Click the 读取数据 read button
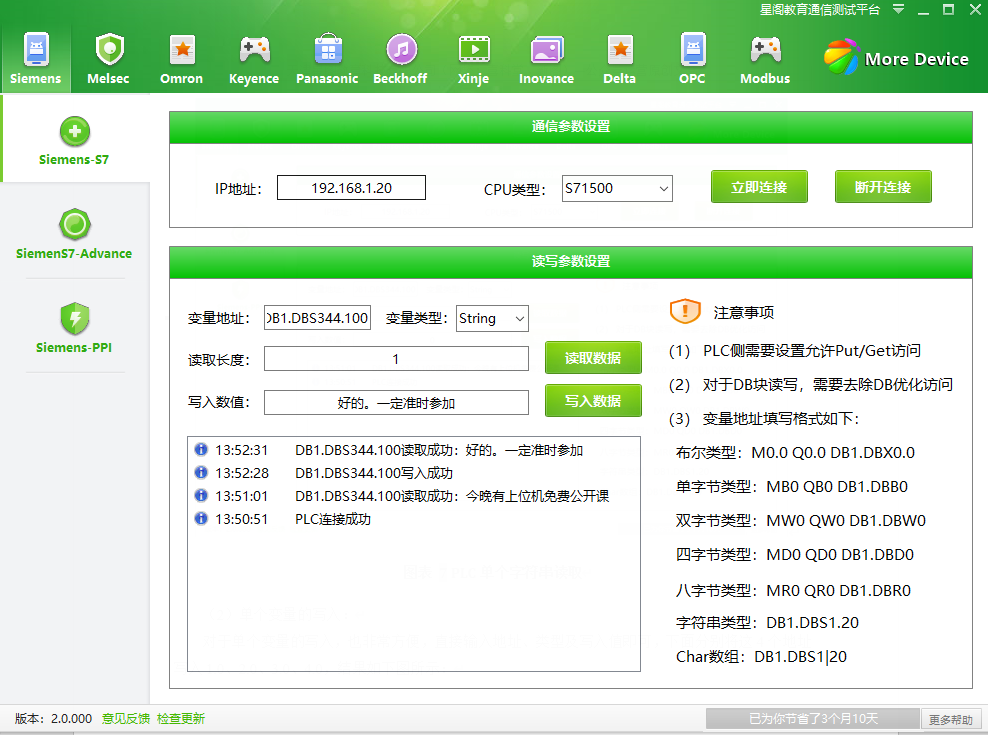Image resolution: width=988 pixels, height=735 pixels. [x=593, y=357]
